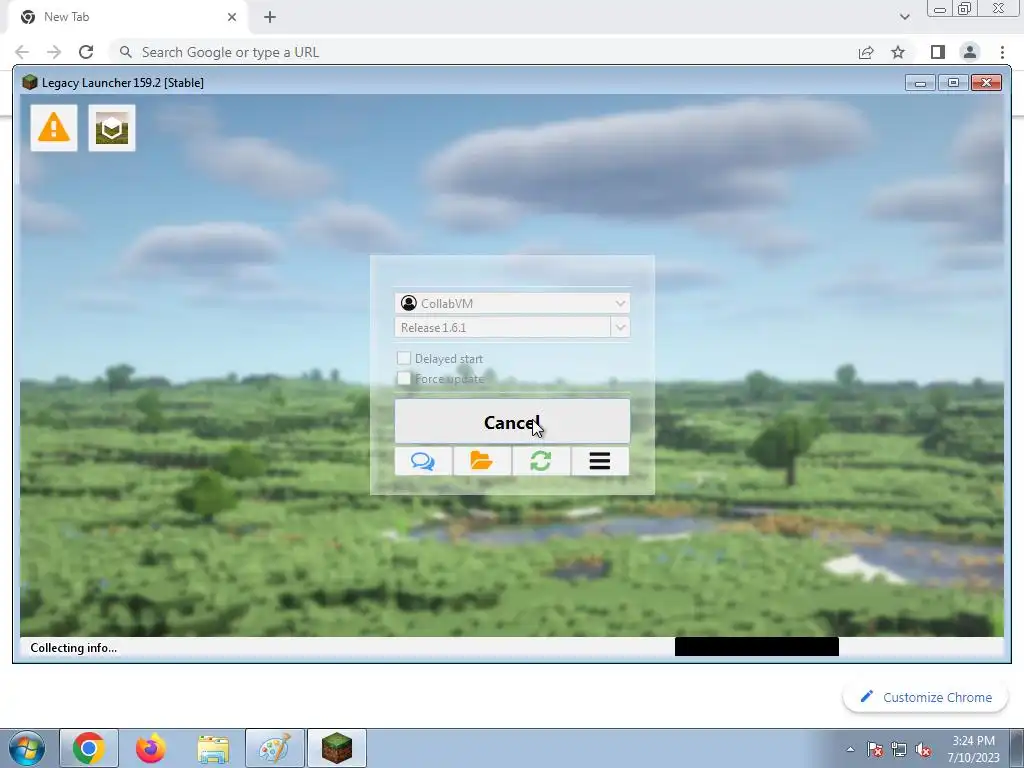Open Chrome from the taskbar

(89, 748)
